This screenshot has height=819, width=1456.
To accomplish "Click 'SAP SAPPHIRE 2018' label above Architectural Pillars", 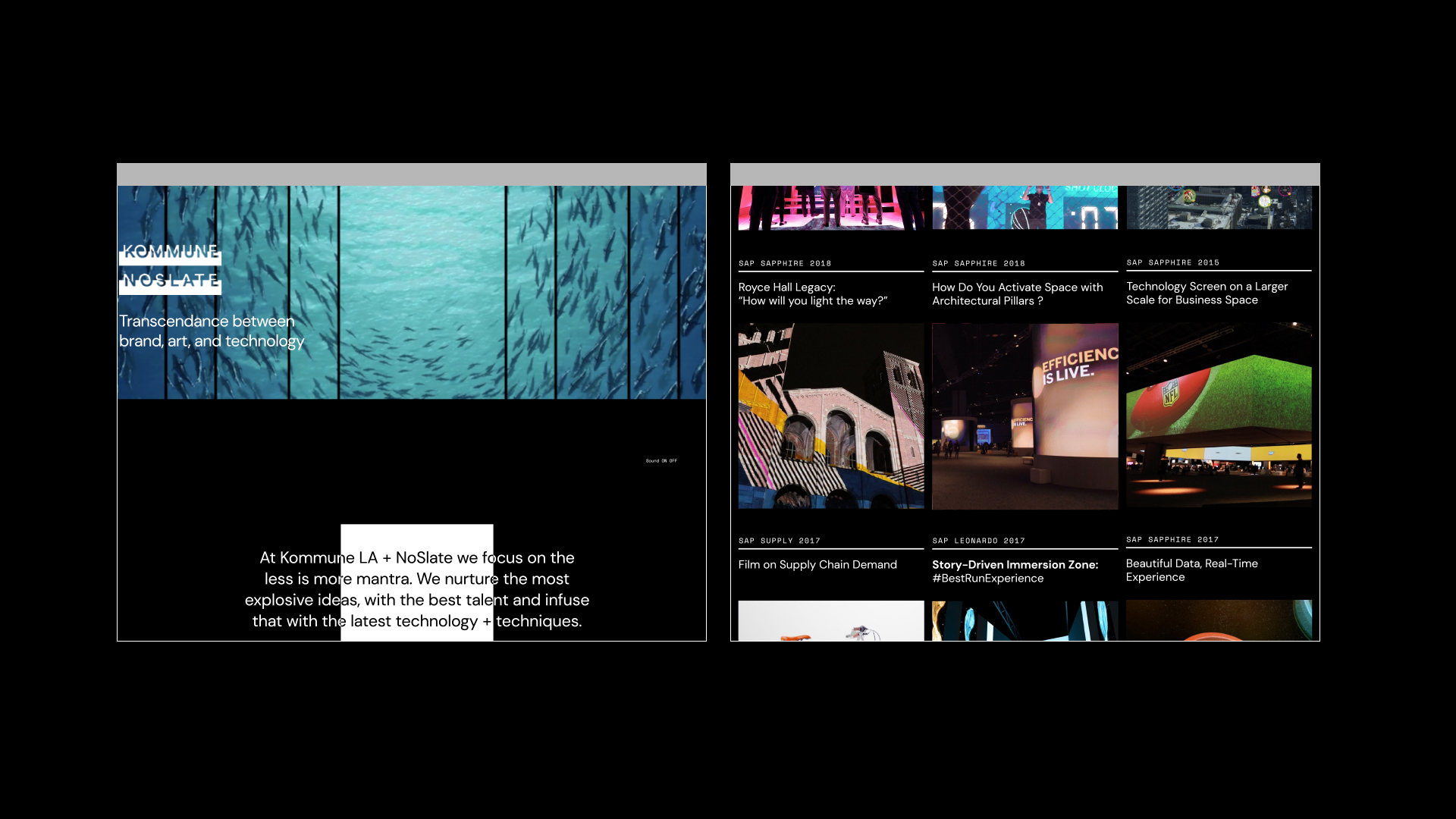I will pyautogui.click(x=978, y=263).
